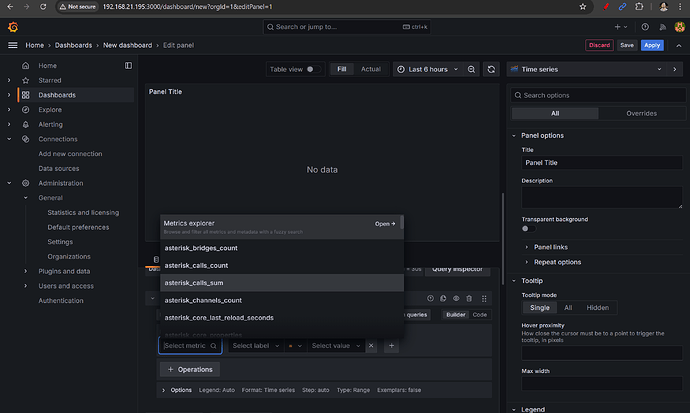Image resolution: width=690 pixels, height=413 pixels.
Task: Remove the label filter with the X icon
Action: 371,346
